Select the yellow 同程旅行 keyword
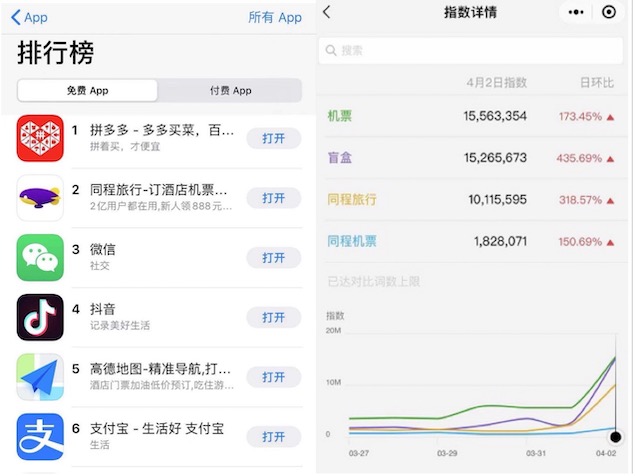This screenshot has width=635, height=476. click(x=352, y=199)
